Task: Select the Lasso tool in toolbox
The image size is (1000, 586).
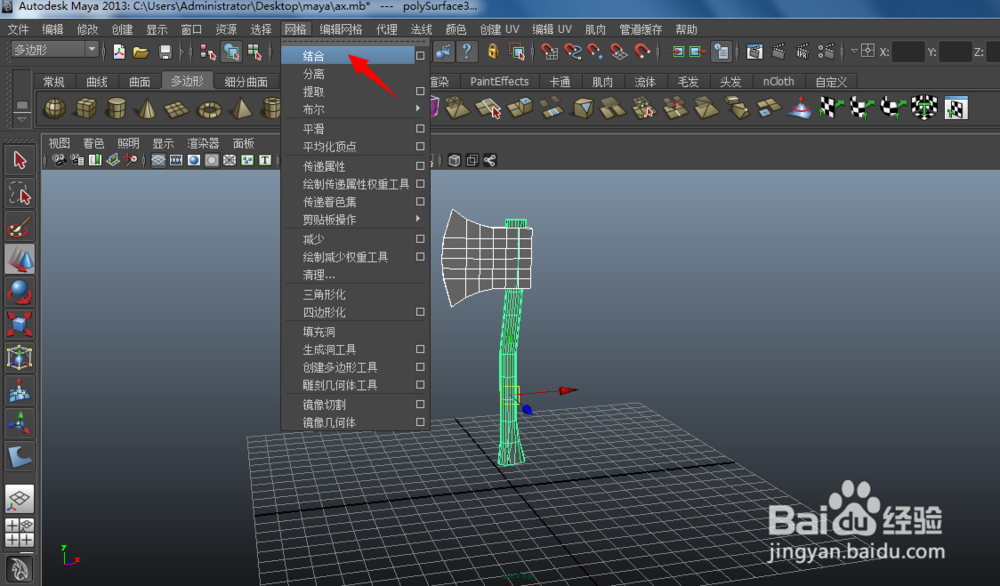Action: (x=20, y=193)
